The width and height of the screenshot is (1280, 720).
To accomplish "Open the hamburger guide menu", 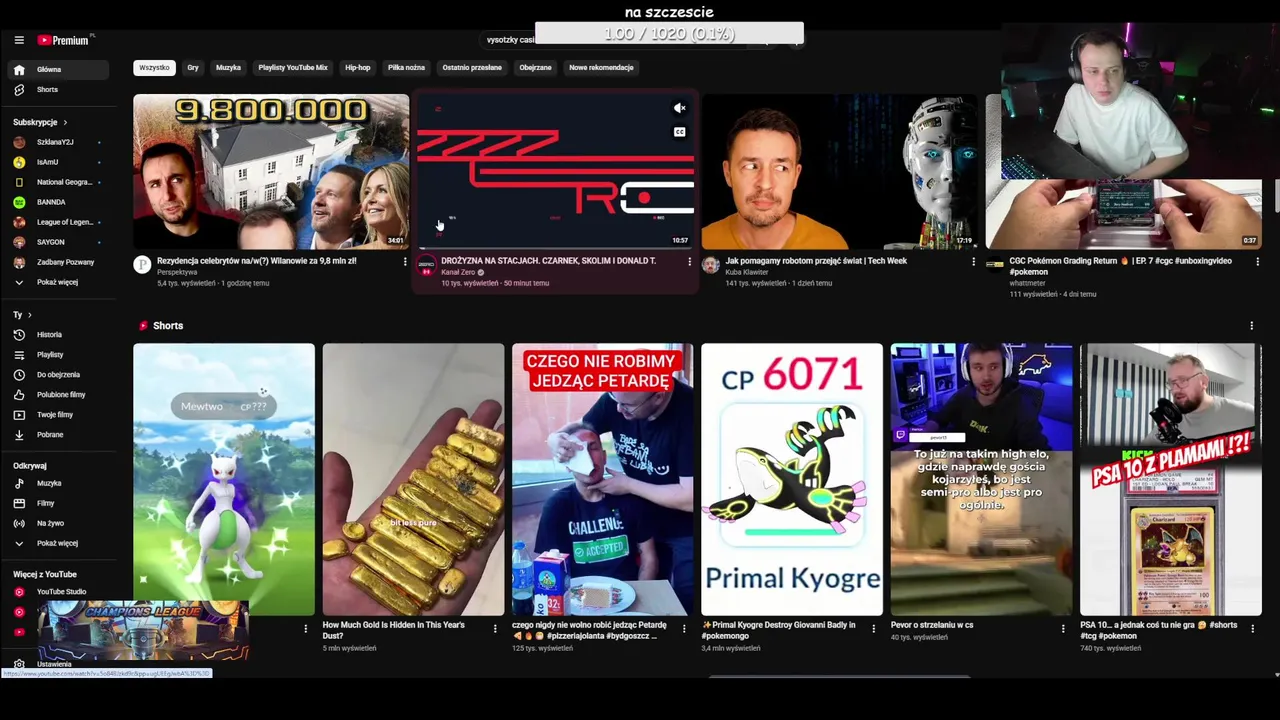I will (19, 40).
